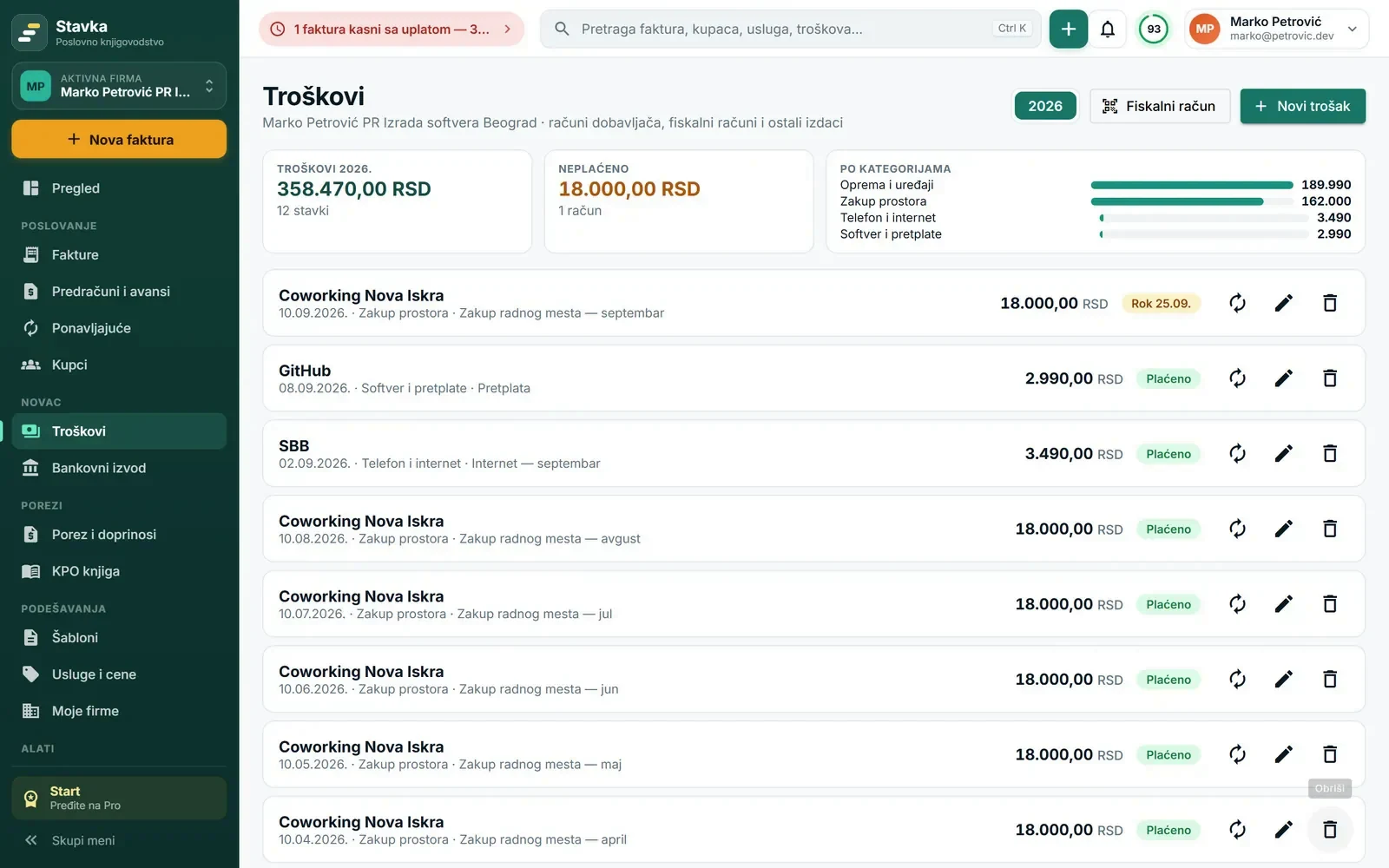Delete the GitHub expense
Image resolution: width=1389 pixels, height=868 pixels.
pyautogui.click(x=1329, y=378)
